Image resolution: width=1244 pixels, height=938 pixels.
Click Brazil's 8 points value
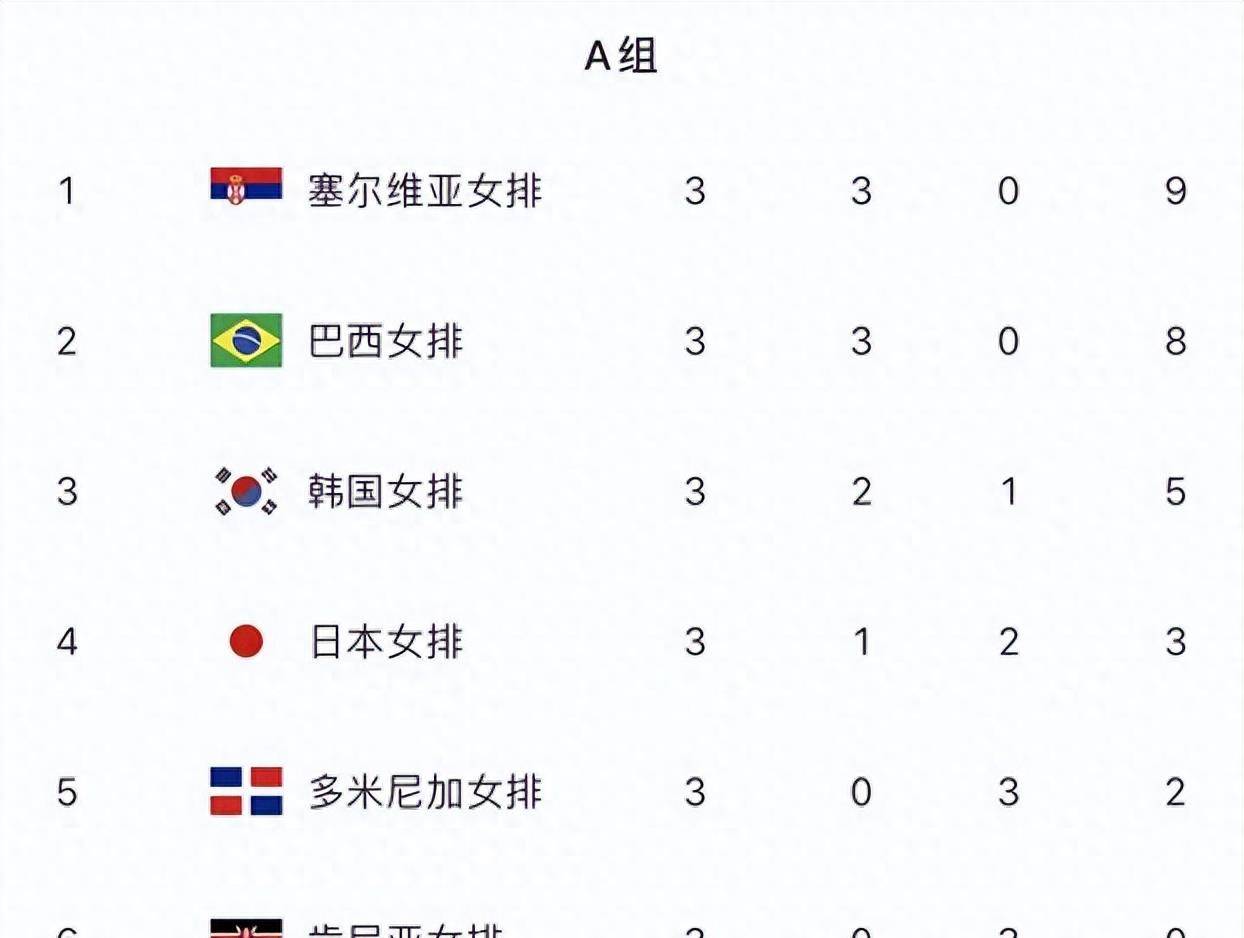tap(1175, 341)
